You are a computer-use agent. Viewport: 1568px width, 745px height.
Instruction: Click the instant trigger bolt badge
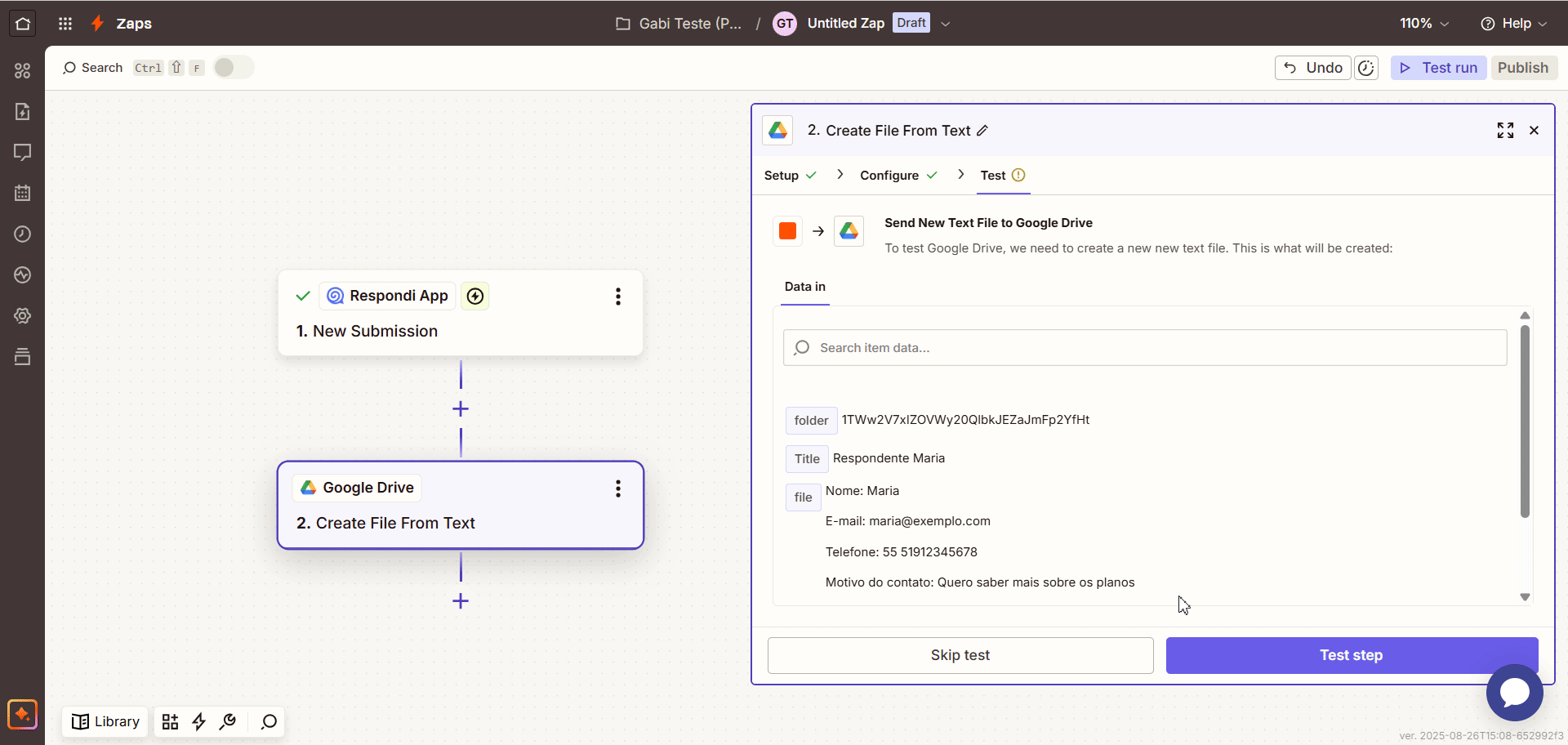475,296
